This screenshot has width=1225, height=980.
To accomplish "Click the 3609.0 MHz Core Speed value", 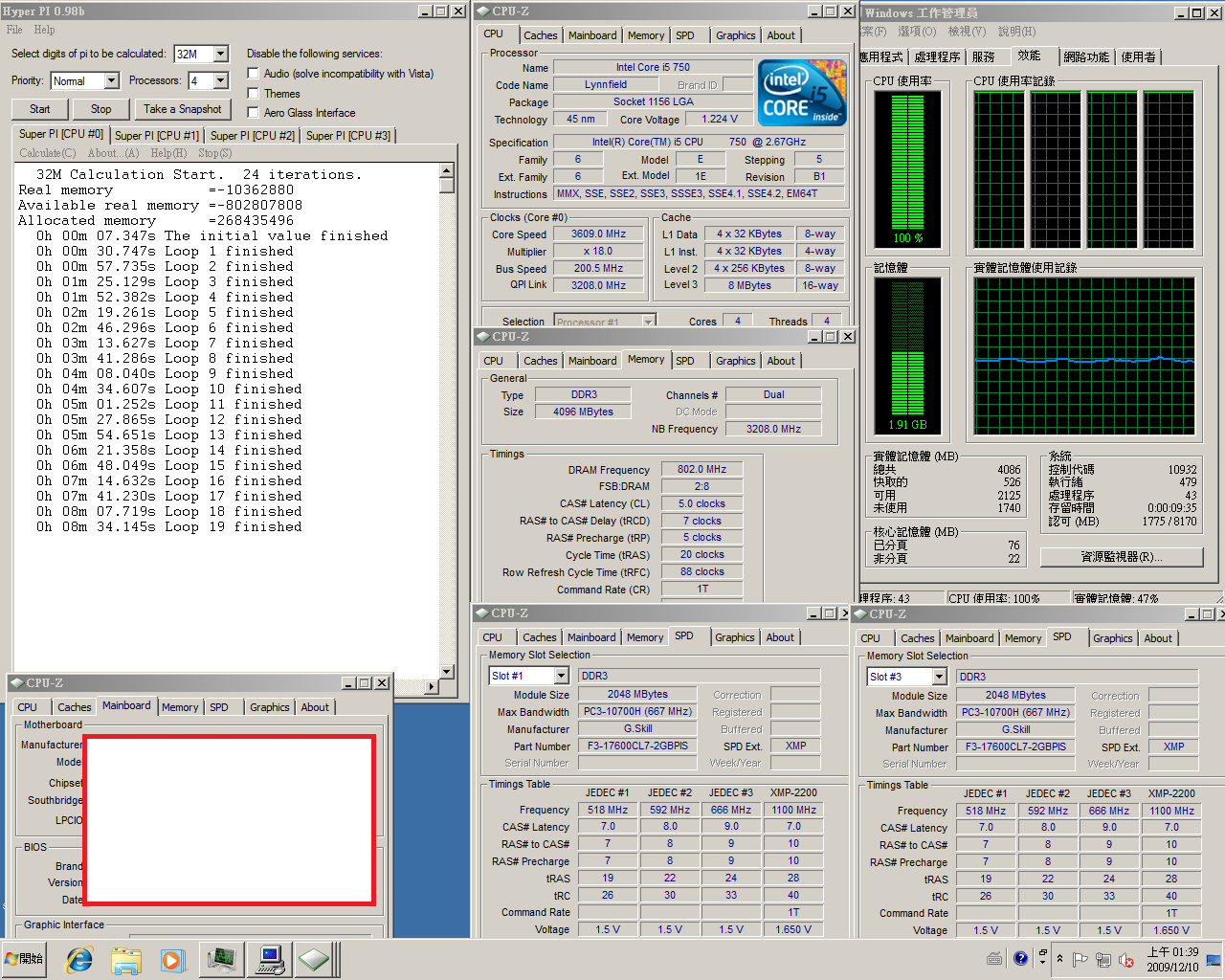I will click(598, 234).
